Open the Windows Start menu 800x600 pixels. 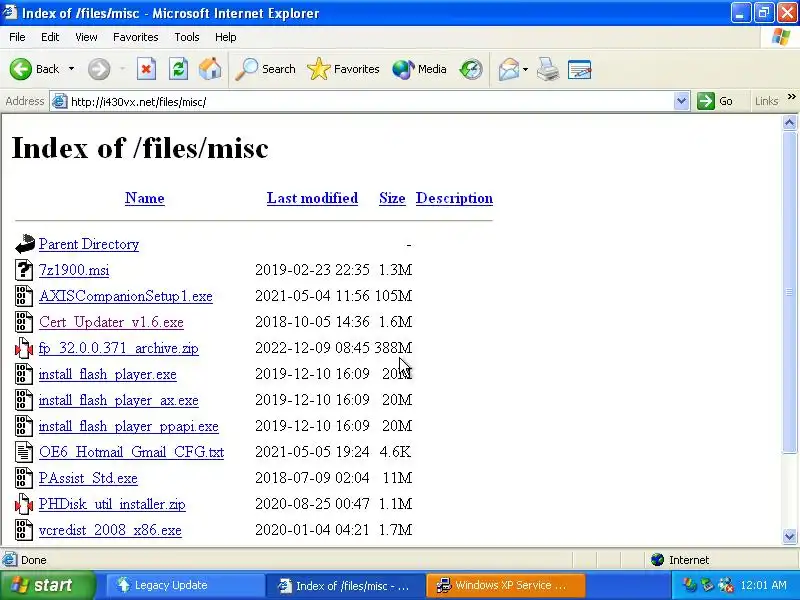(x=47, y=585)
